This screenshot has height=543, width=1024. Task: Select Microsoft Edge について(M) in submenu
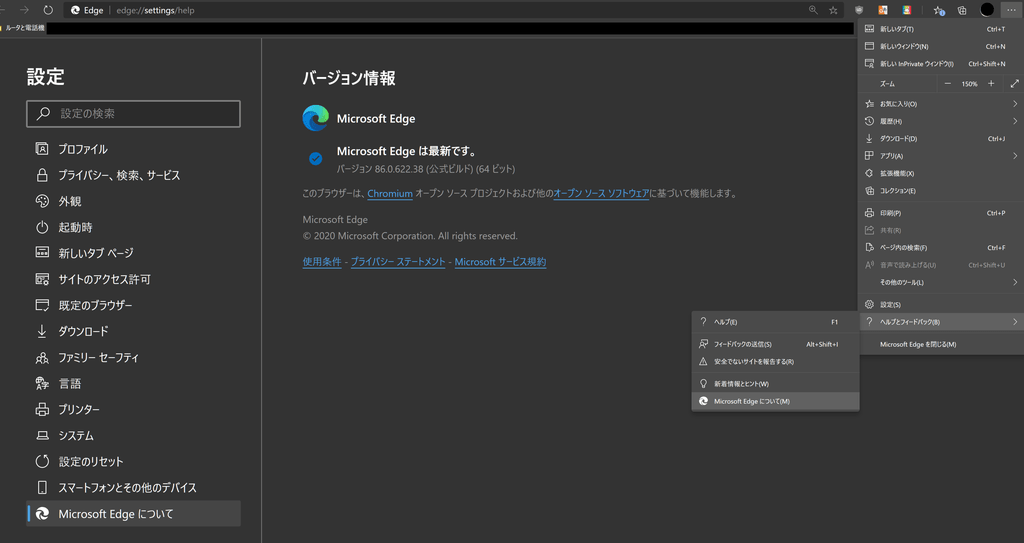775,401
